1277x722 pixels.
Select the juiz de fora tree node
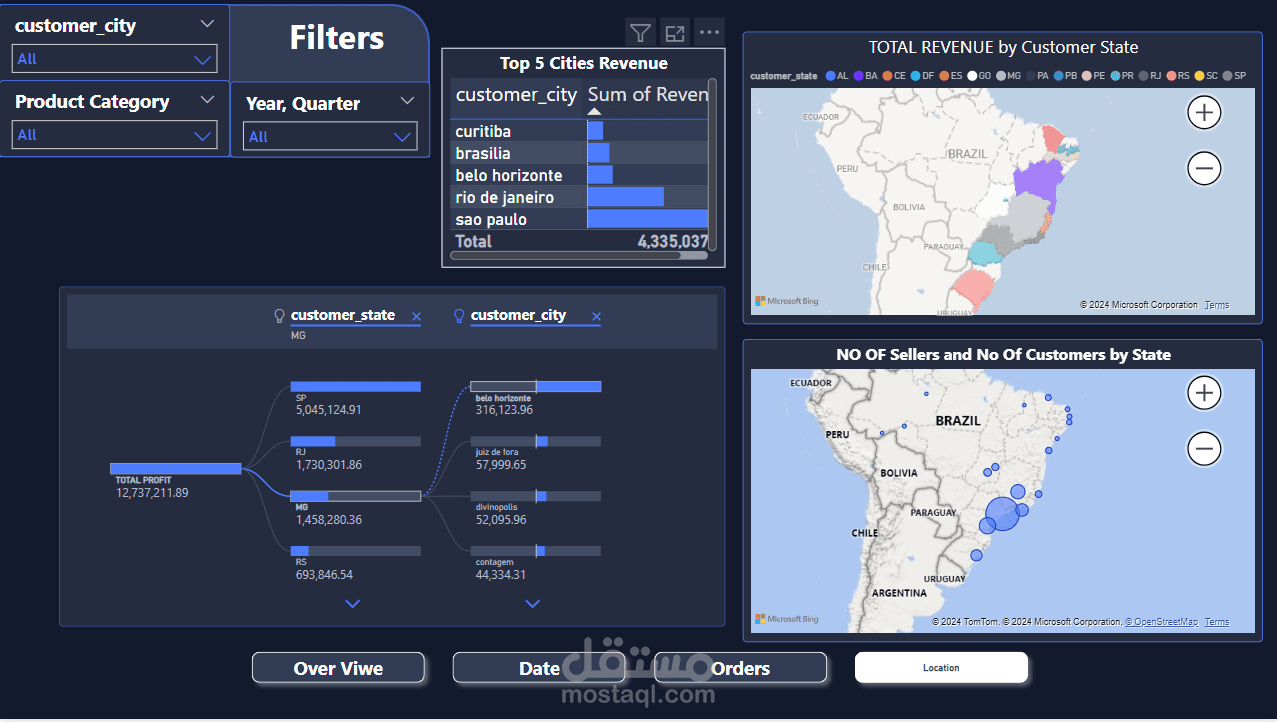click(536, 441)
